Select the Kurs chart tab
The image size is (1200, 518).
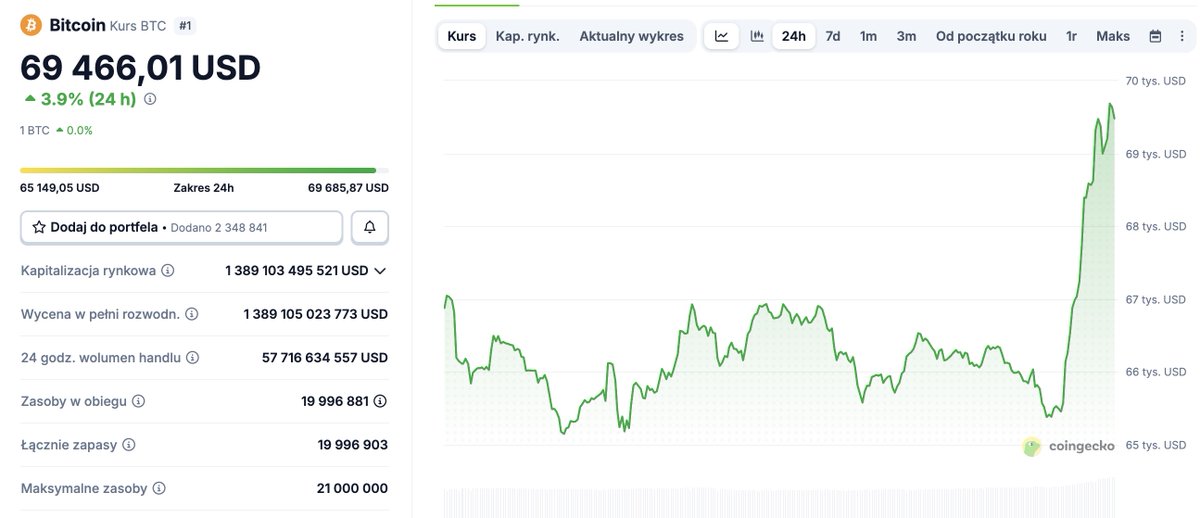462,36
